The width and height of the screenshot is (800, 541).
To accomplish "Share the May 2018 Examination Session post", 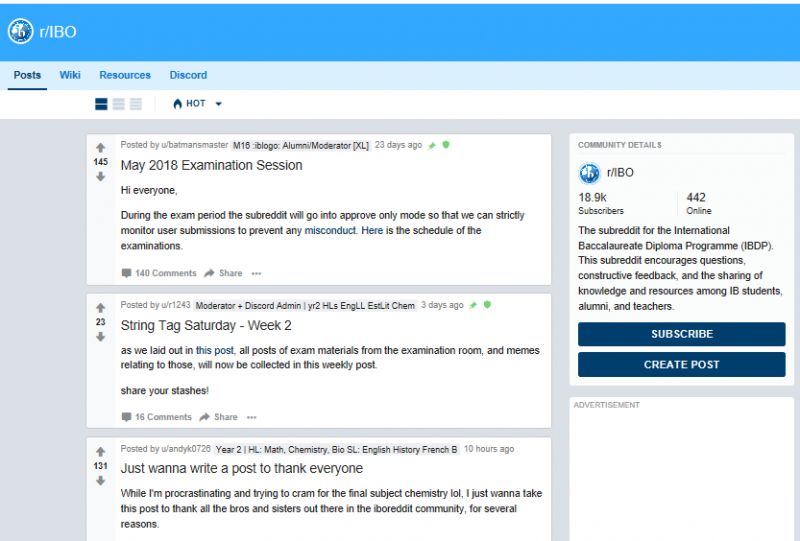I will tap(223, 273).
